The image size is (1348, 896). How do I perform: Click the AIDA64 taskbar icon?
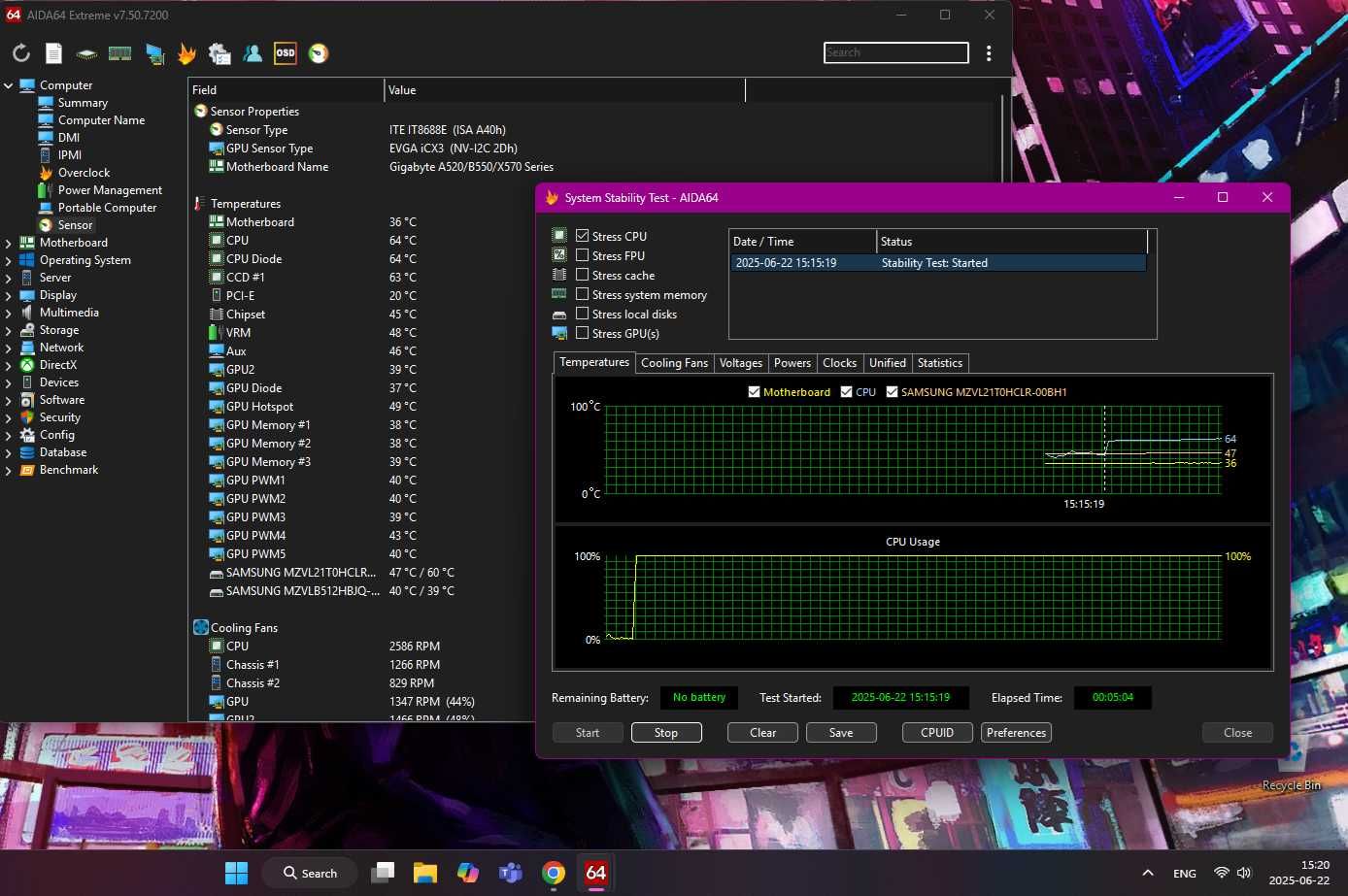[x=596, y=873]
